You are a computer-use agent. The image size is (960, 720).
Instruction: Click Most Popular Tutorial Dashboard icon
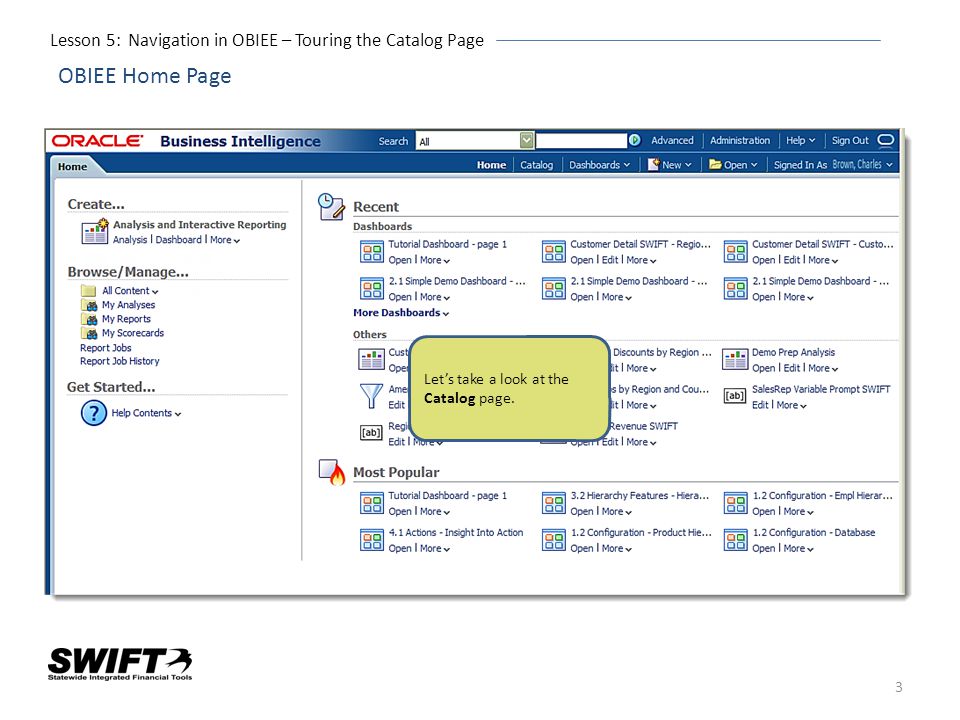coord(372,503)
